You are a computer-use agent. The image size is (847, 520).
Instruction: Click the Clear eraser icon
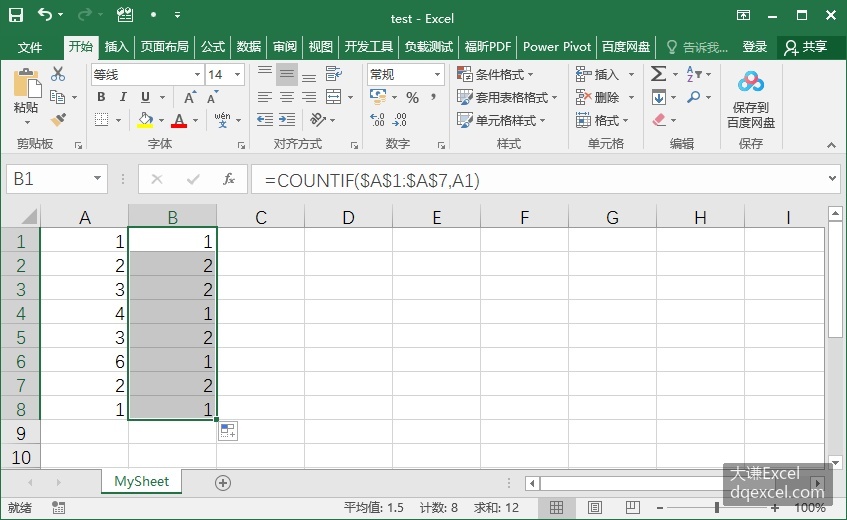pyautogui.click(x=659, y=120)
